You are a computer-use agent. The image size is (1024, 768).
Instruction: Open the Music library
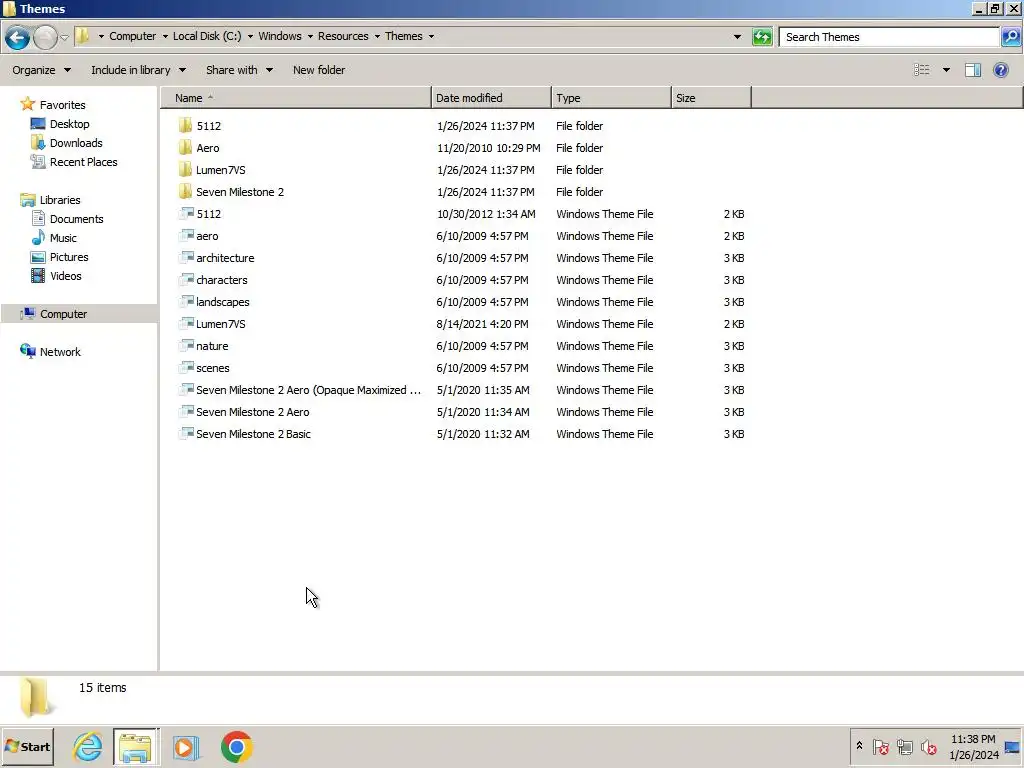pyautogui.click(x=63, y=238)
